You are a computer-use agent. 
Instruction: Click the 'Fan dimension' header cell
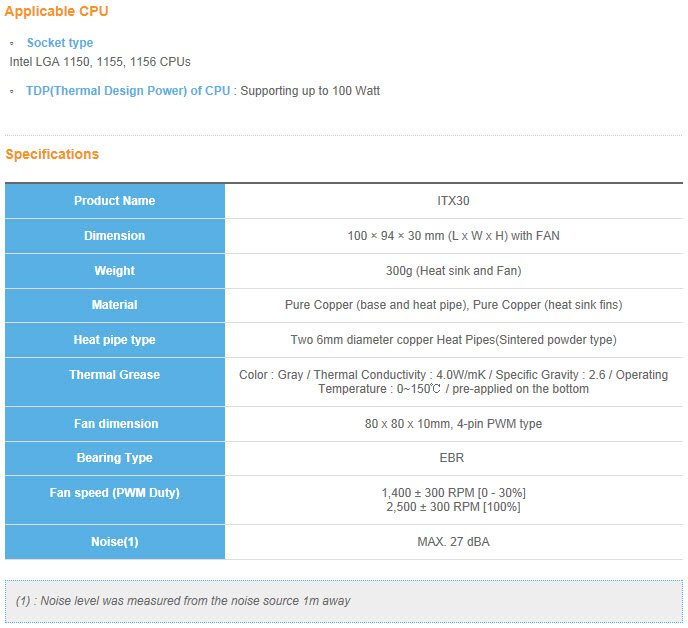115,424
